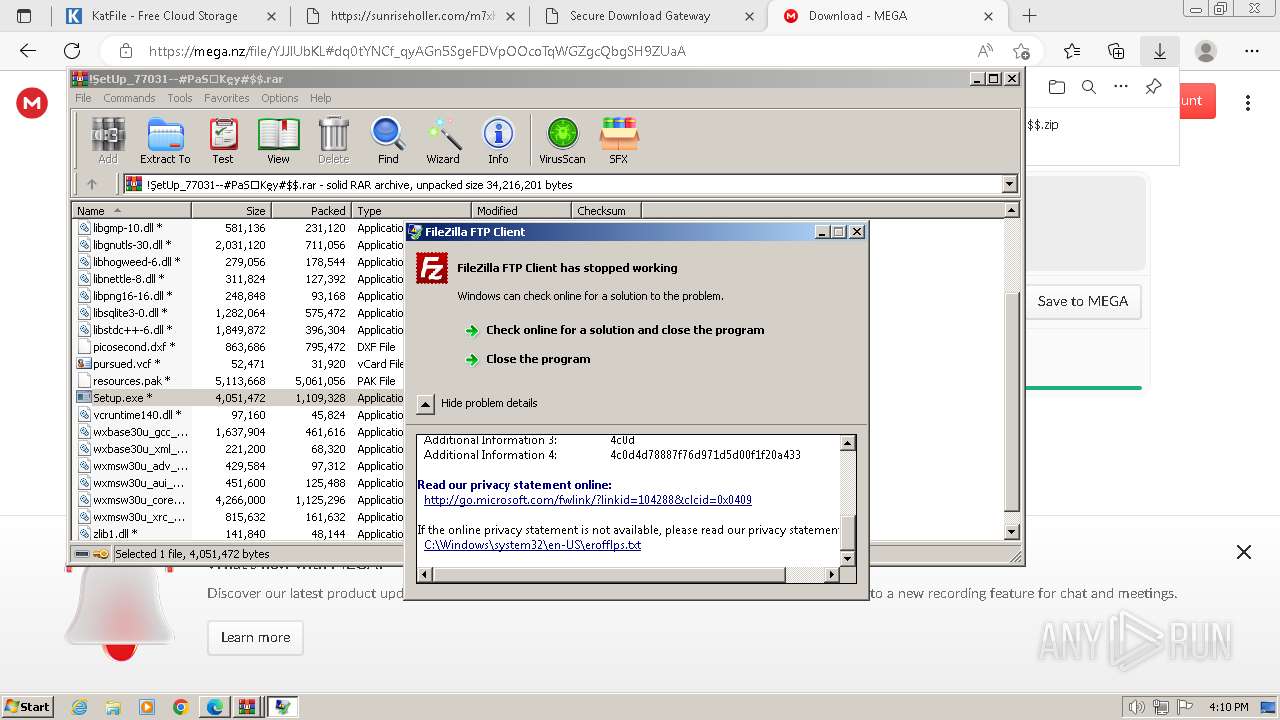Go back in Edge browser

(x=28, y=51)
